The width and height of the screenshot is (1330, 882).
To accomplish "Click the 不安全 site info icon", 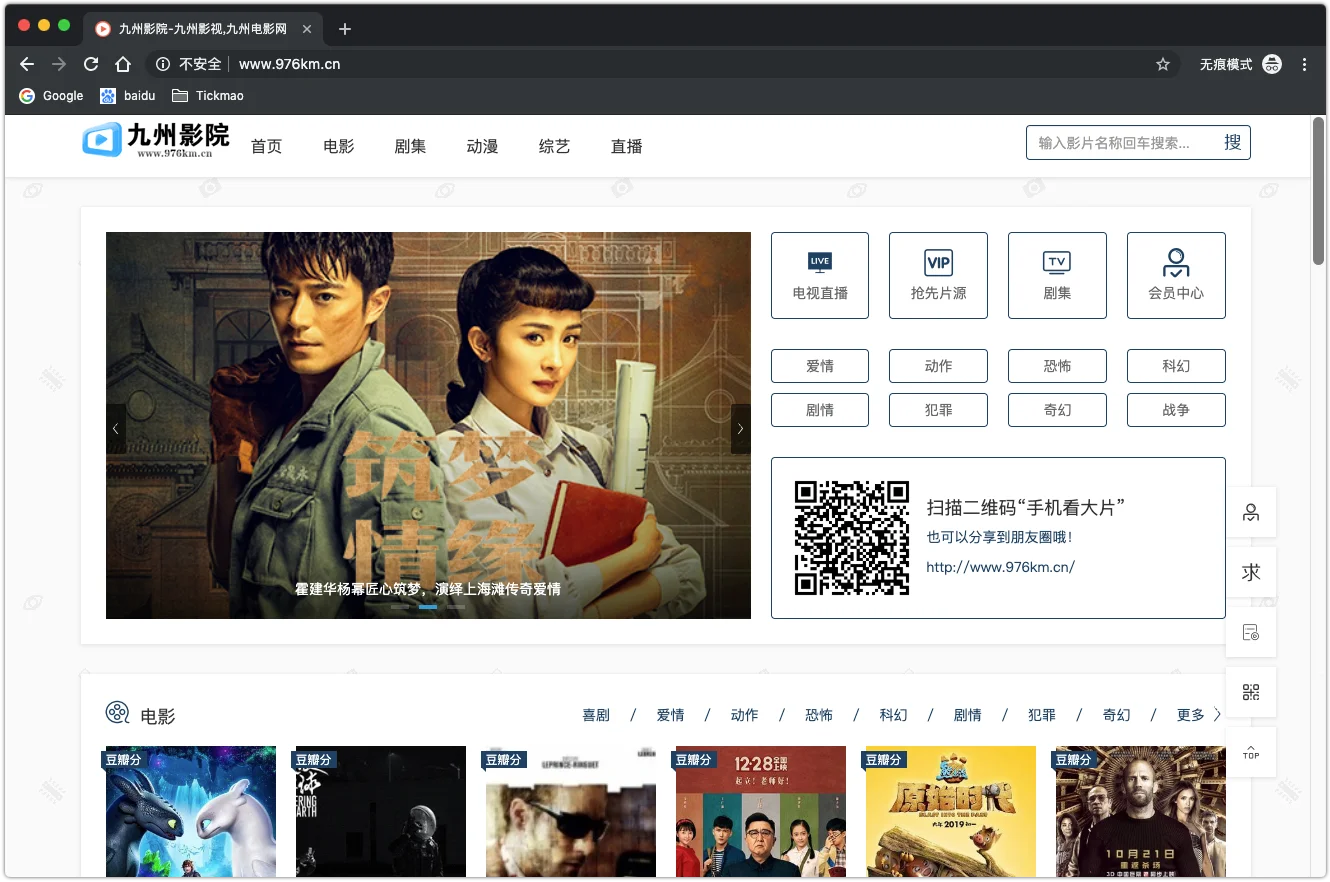I will 163,64.
